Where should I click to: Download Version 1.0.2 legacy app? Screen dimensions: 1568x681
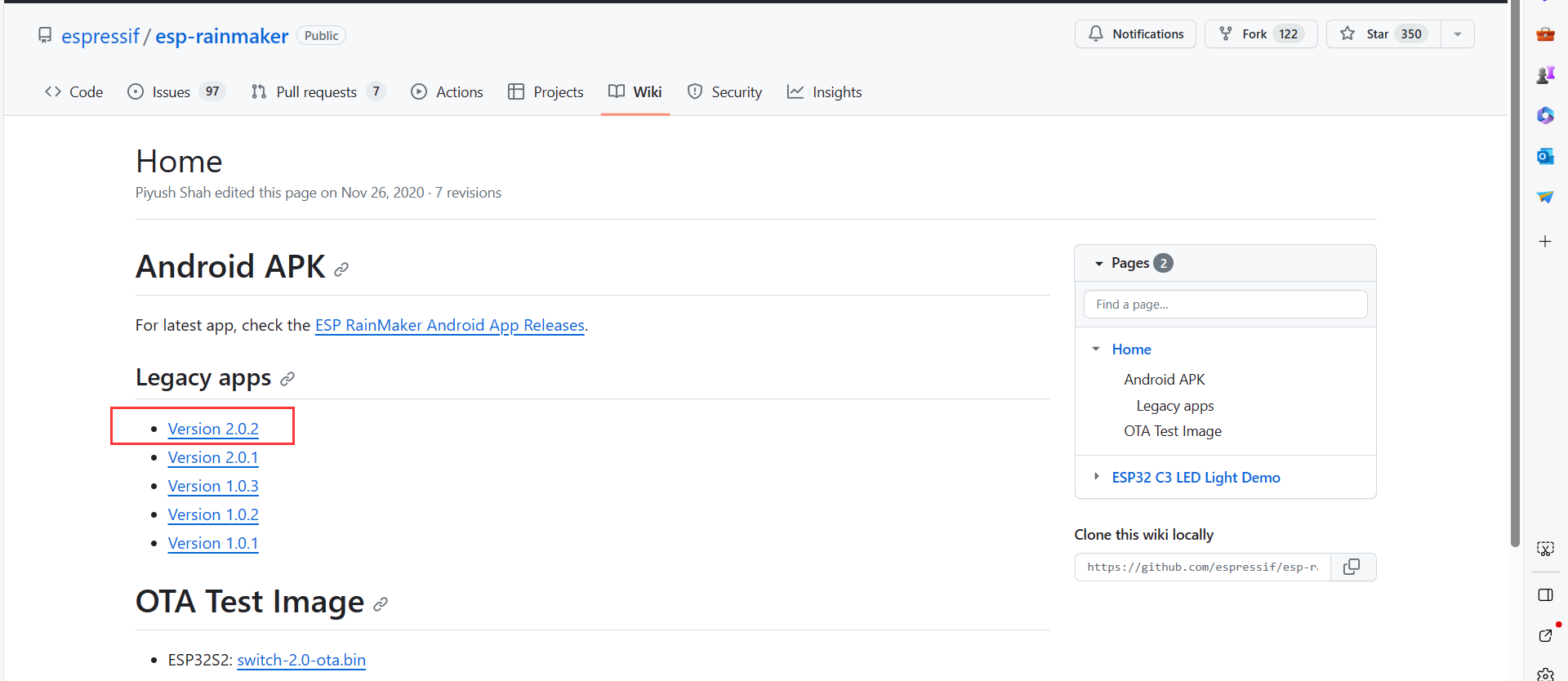click(x=213, y=514)
